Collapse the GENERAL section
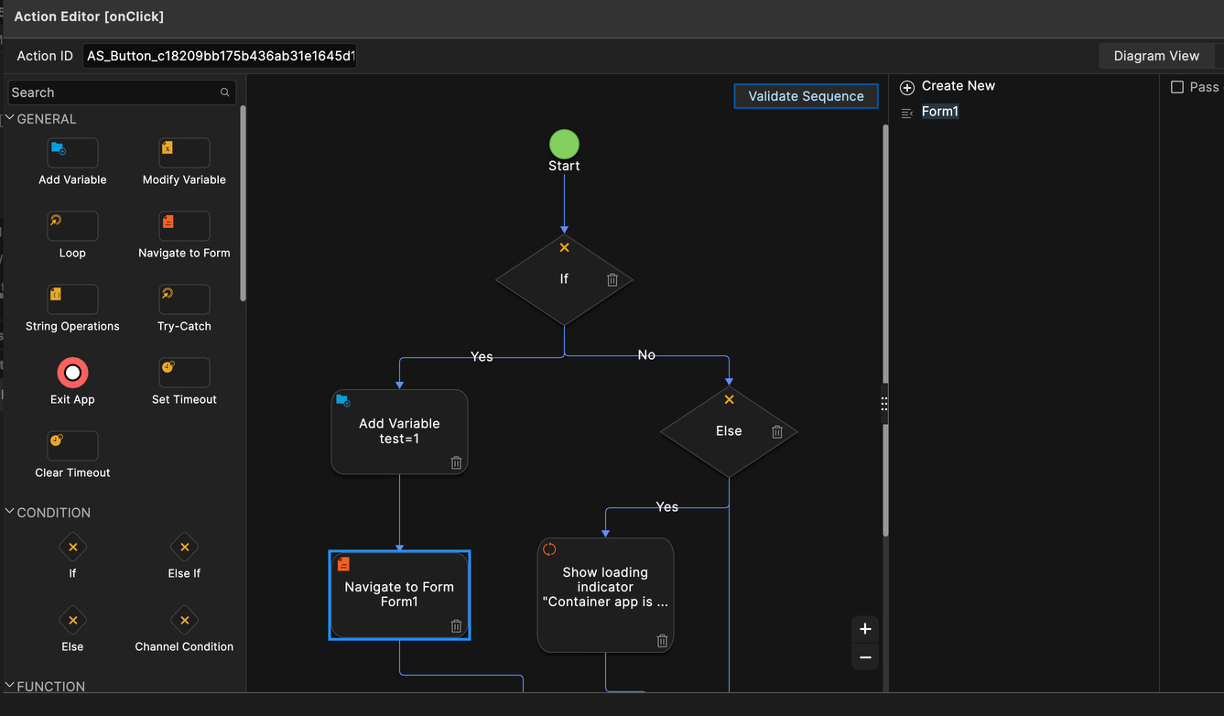Image resolution: width=1224 pixels, height=716 pixels. (10, 119)
